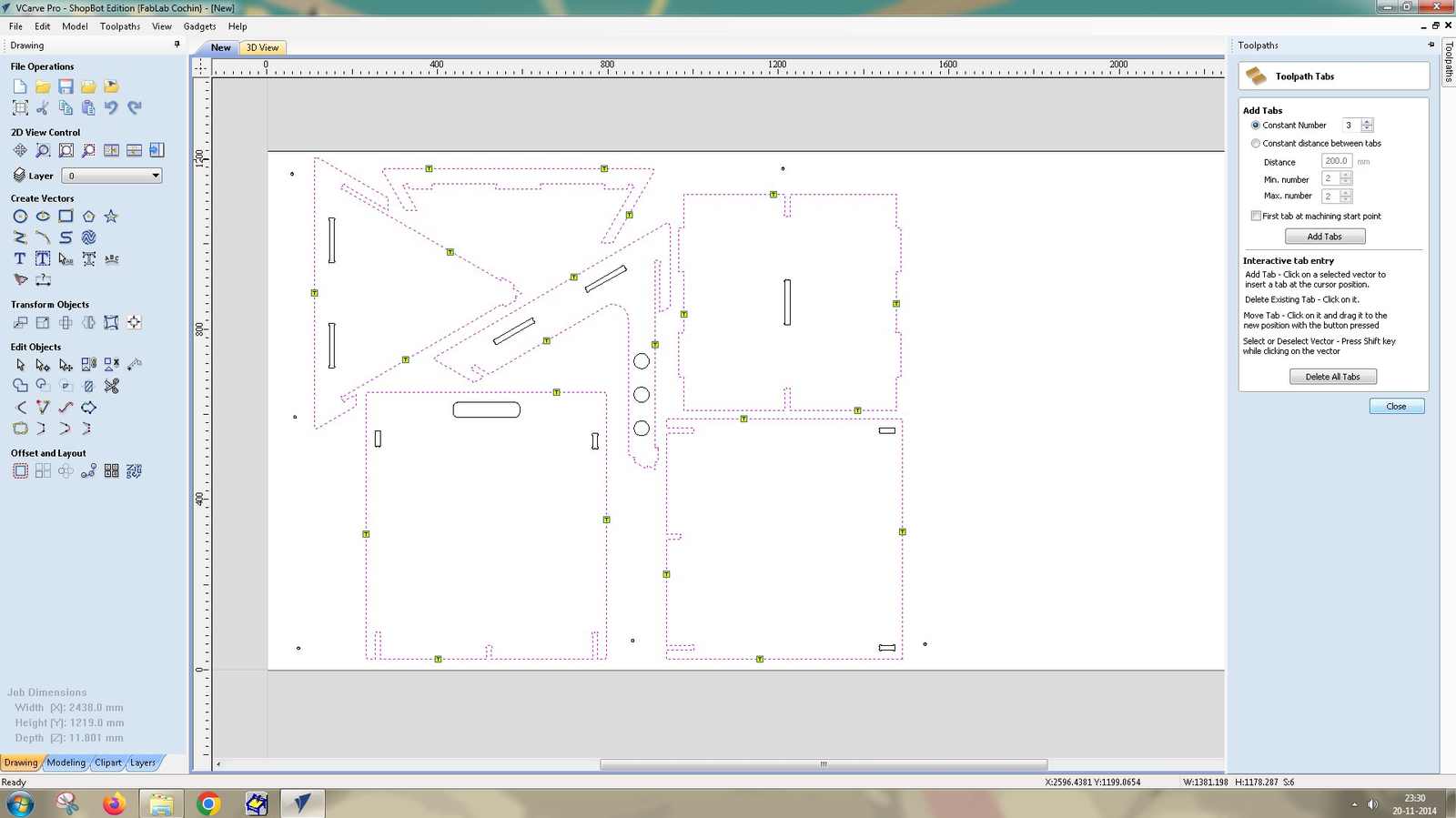1456x818 pixels.
Task: Click the Constant Number value field
Action: [x=1352, y=126]
